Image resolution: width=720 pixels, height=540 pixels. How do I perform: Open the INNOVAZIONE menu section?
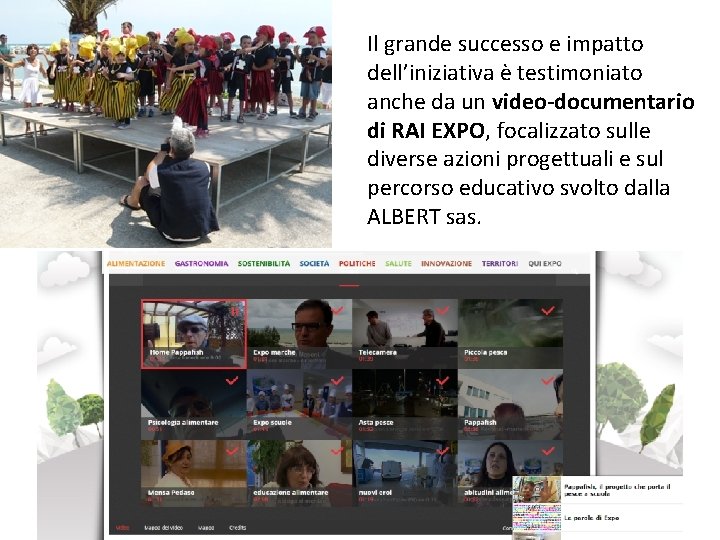pos(446,264)
